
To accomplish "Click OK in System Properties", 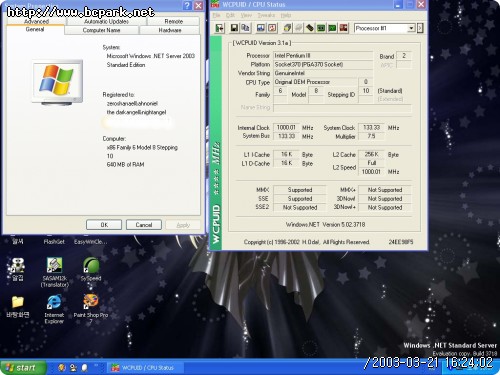I will pos(104,225).
